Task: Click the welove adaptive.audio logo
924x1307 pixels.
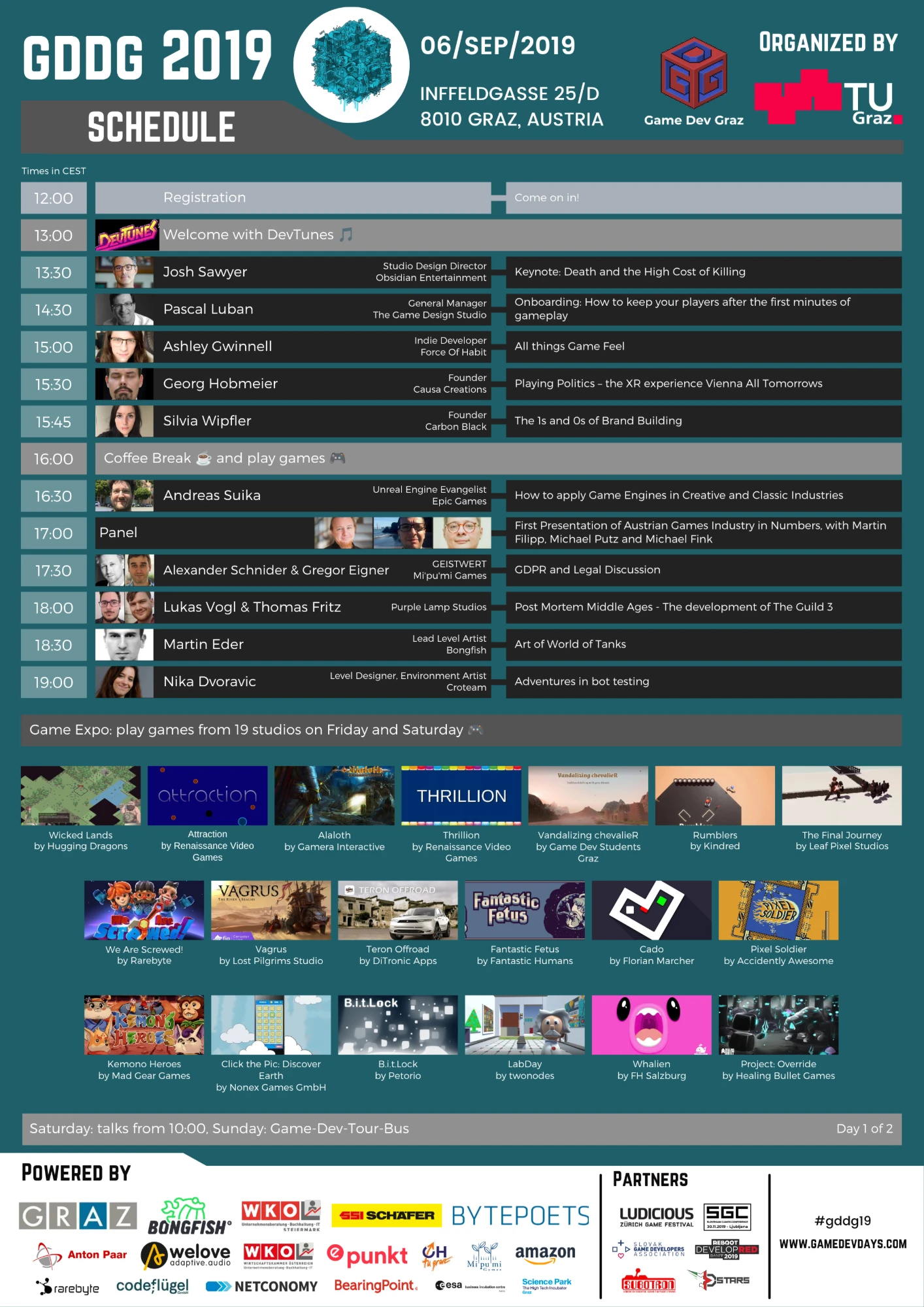Action: [186, 1255]
